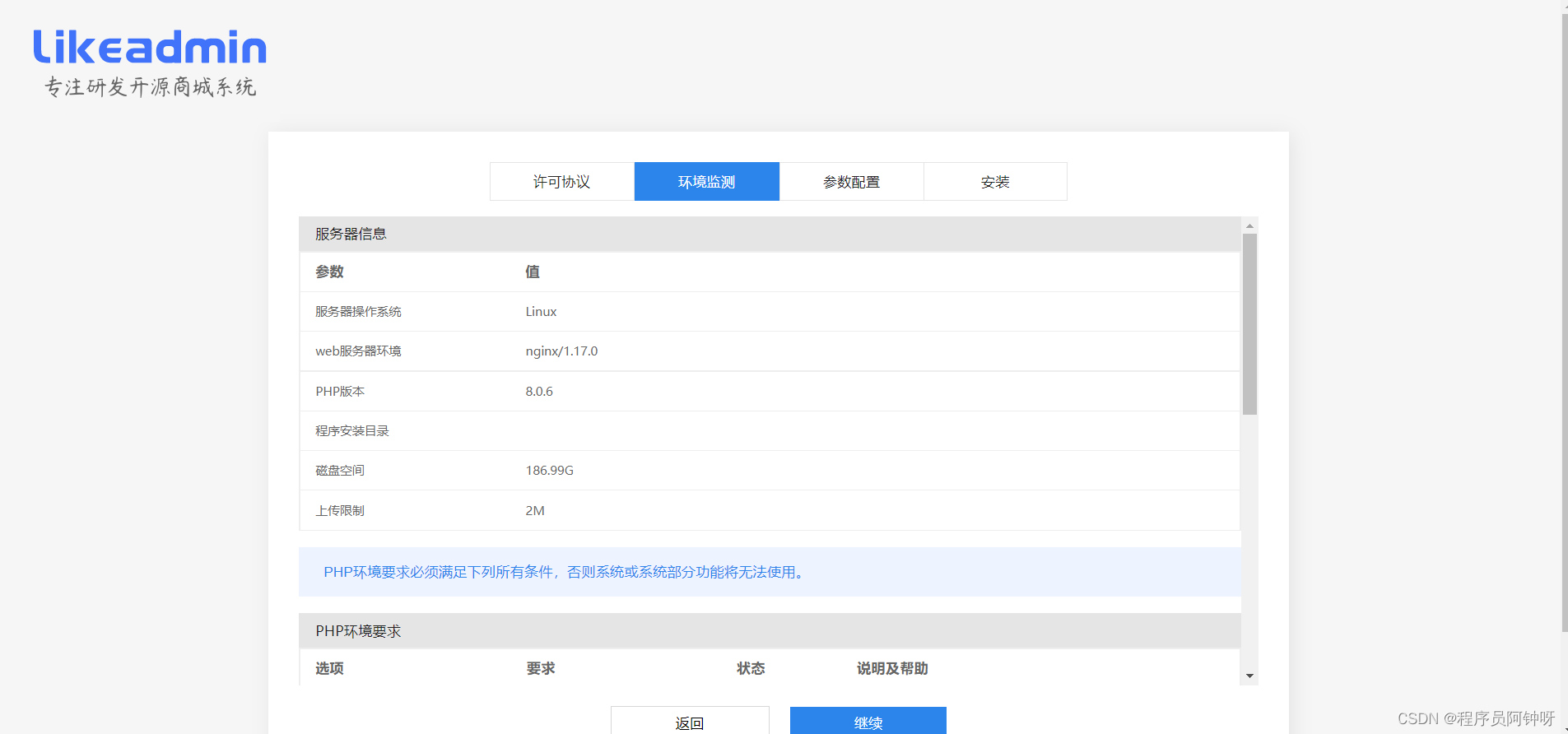The width and height of the screenshot is (1568, 734).
Task: Select the 服务器操作系统 row label
Action: click(x=358, y=311)
